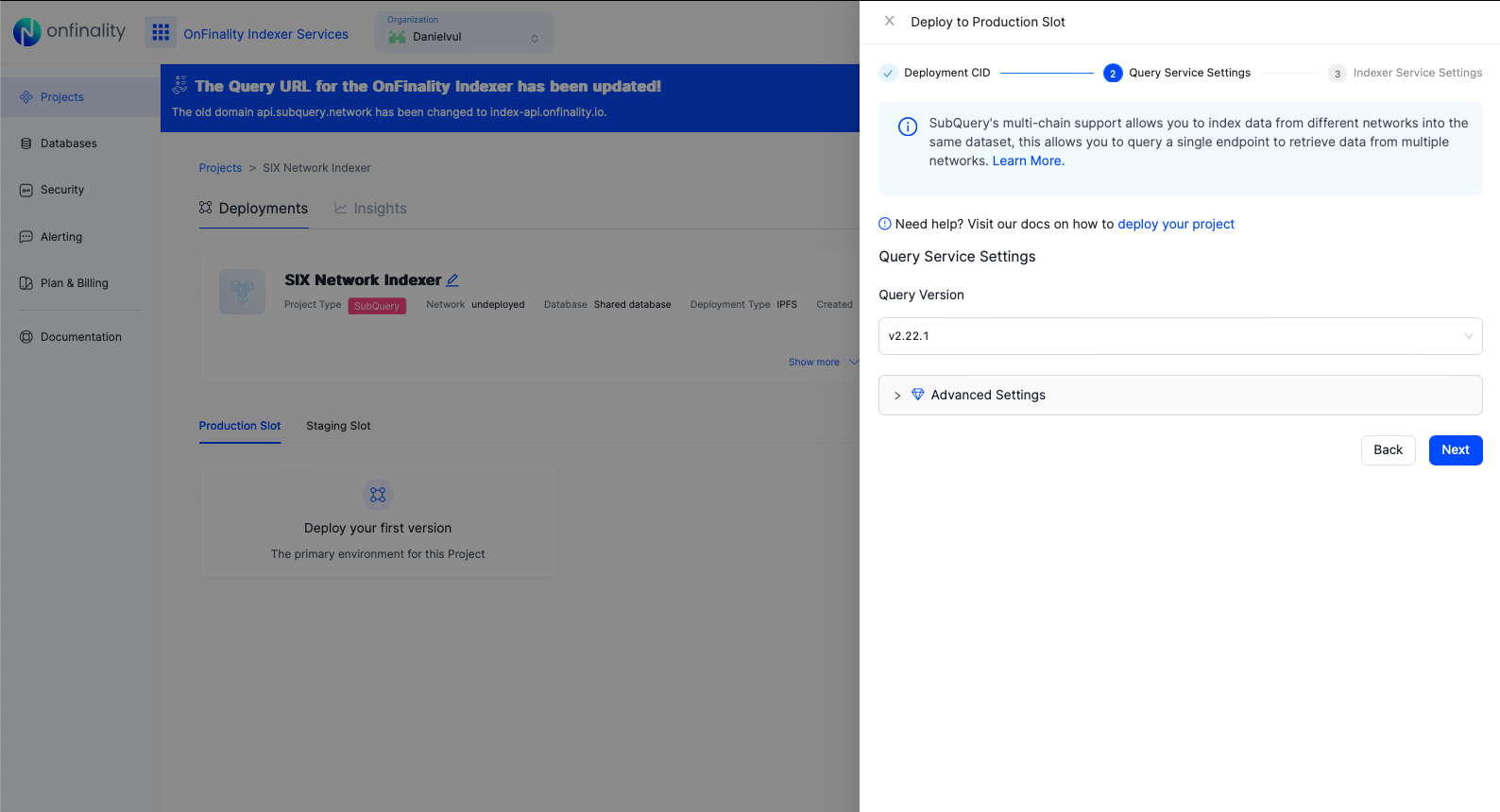Click the Documentation sidebar icon
The width and height of the screenshot is (1500, 812).
[x=26, y=337]
